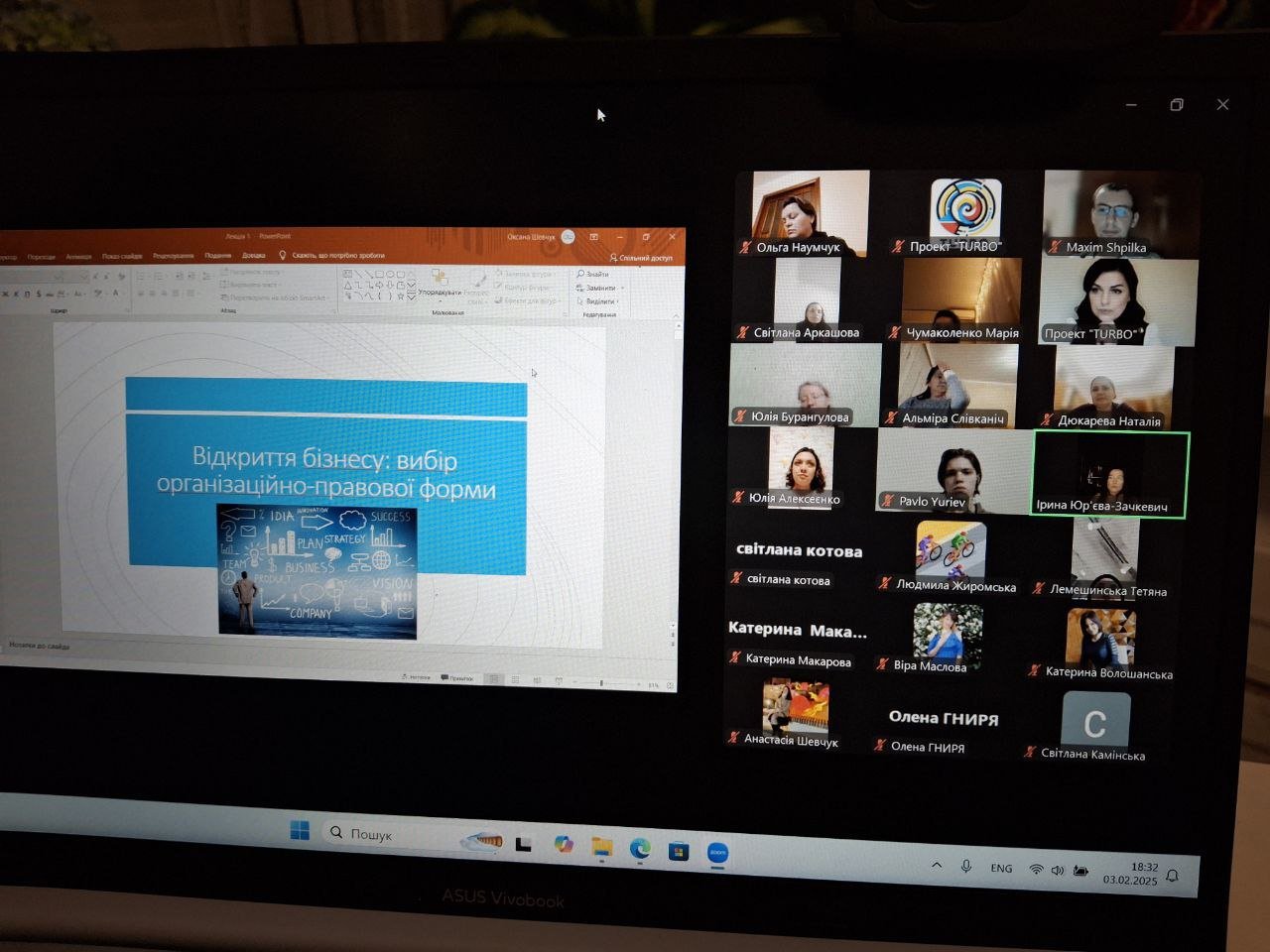Viewport: 1270px width, 952px height.
Task: Open the Замінити dropdown
Action: [x=600, y=288]
